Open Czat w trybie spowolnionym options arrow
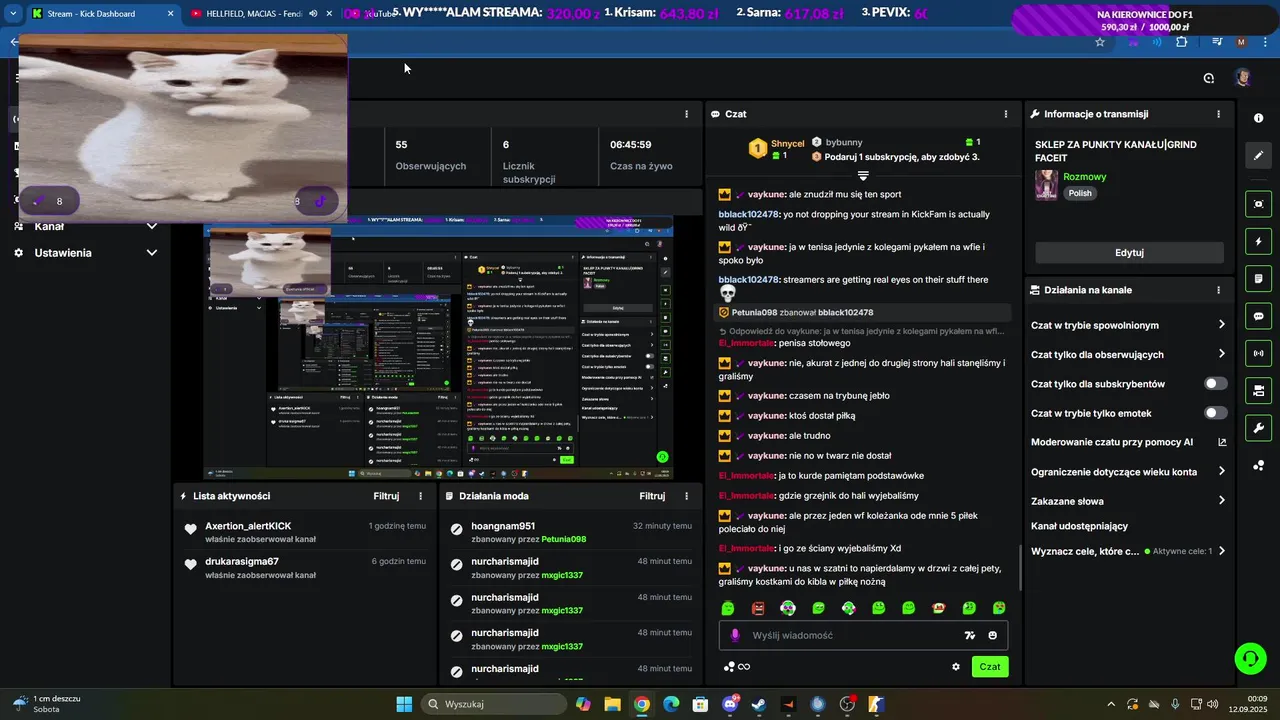1280x720 pixels. pyautogui.click(x=1222, y=325)
